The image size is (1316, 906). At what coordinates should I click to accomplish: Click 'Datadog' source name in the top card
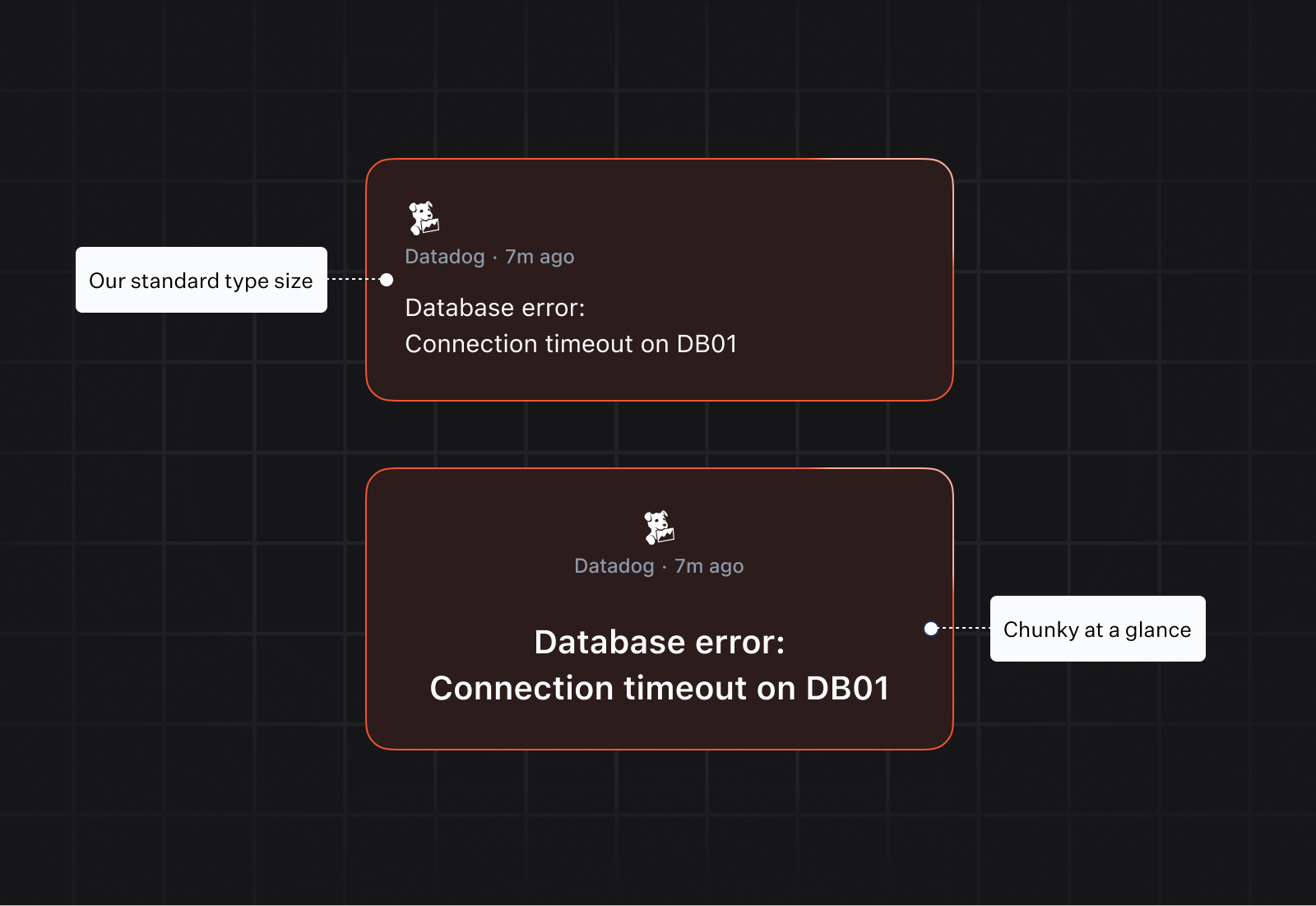pos(445,257)
